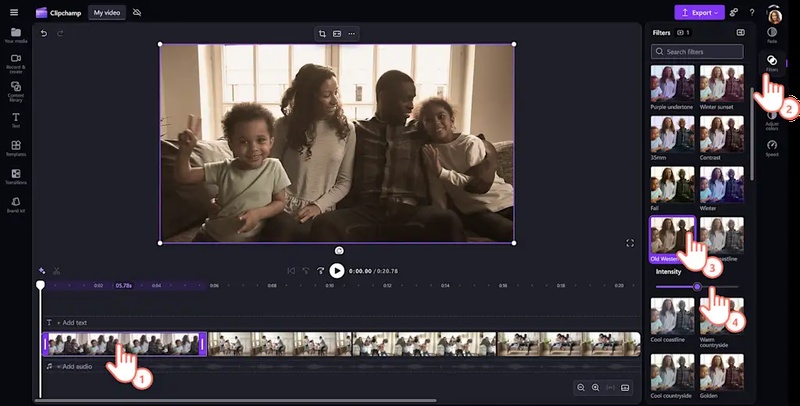This screenshot has height=406, width=800.
Task: Open the Speed panel
Action: pyautogui.click(x=772, y=147)
